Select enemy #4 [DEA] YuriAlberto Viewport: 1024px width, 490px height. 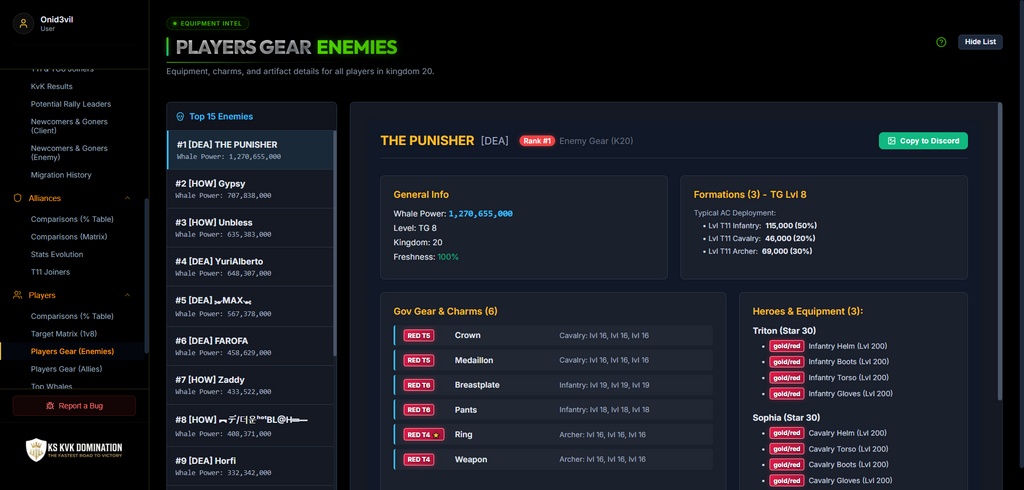(250, 267)
